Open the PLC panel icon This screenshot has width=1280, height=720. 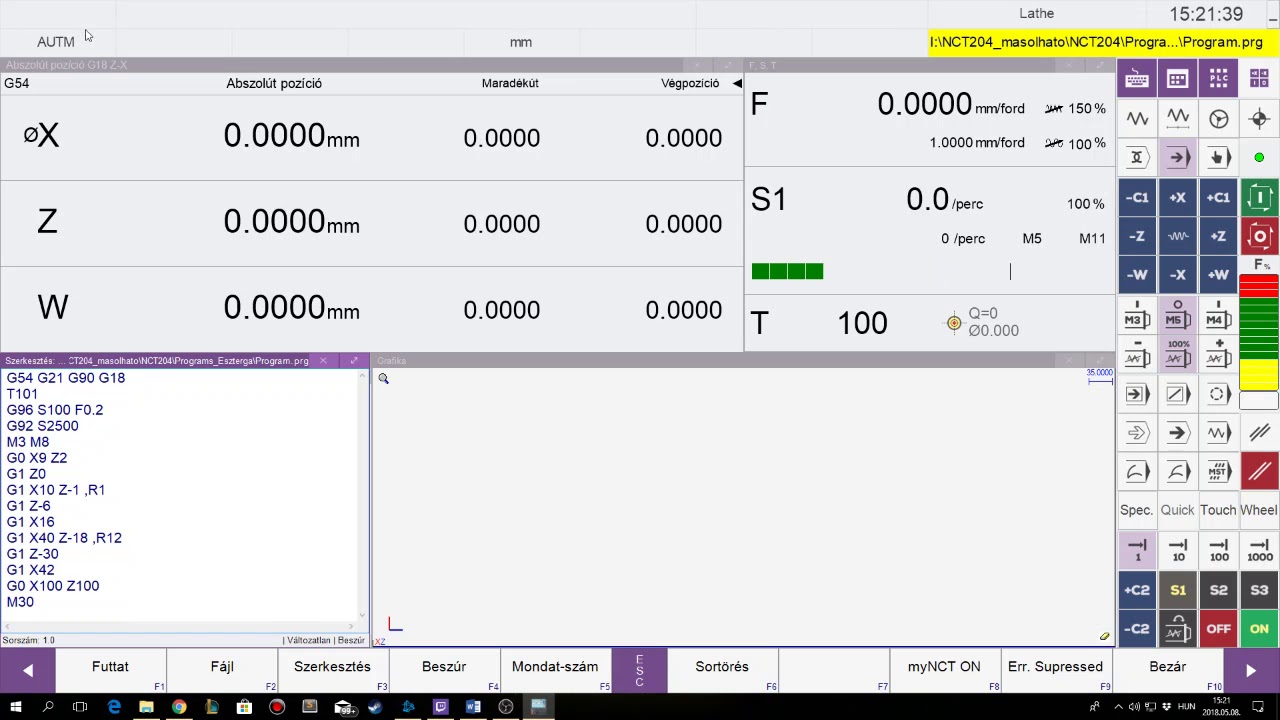click(1218, 79)
